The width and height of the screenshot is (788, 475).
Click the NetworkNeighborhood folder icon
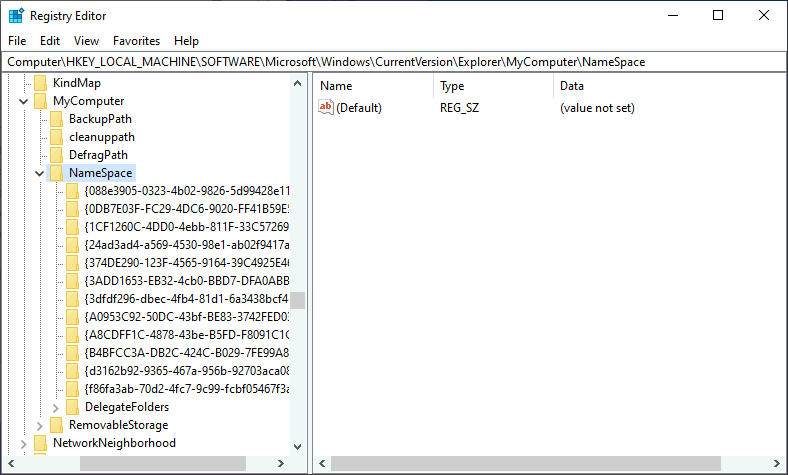(41, 443)
